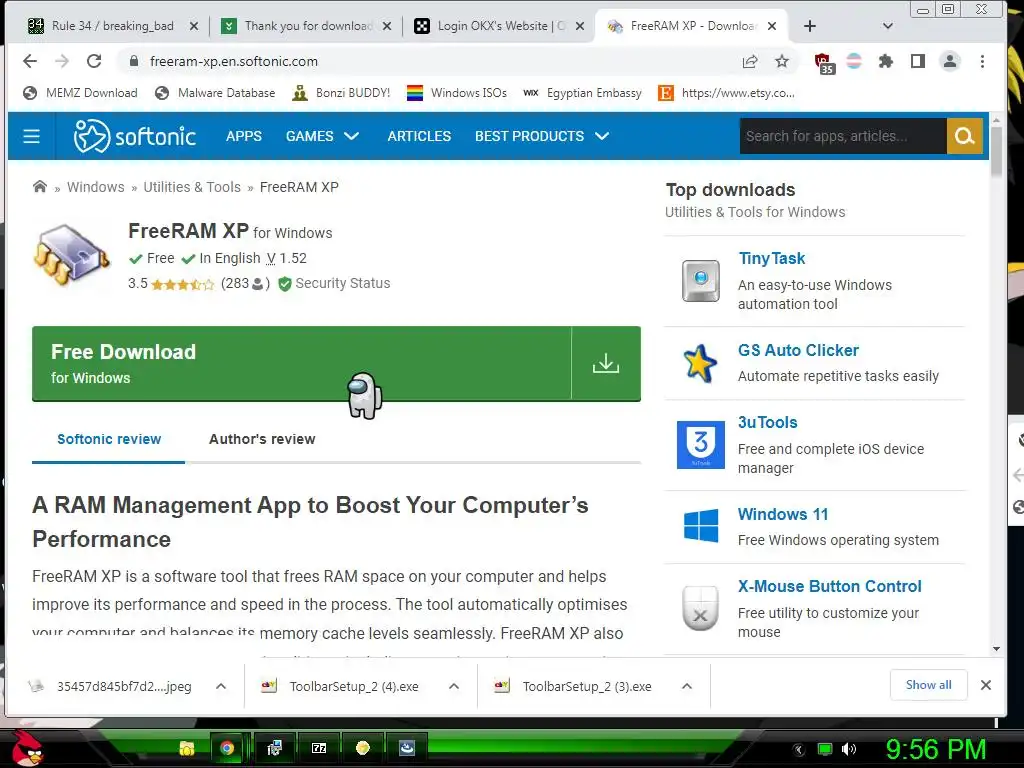Open the Softonic hamburger menu
Screen dimensions: 1024x768
(31, 136)
